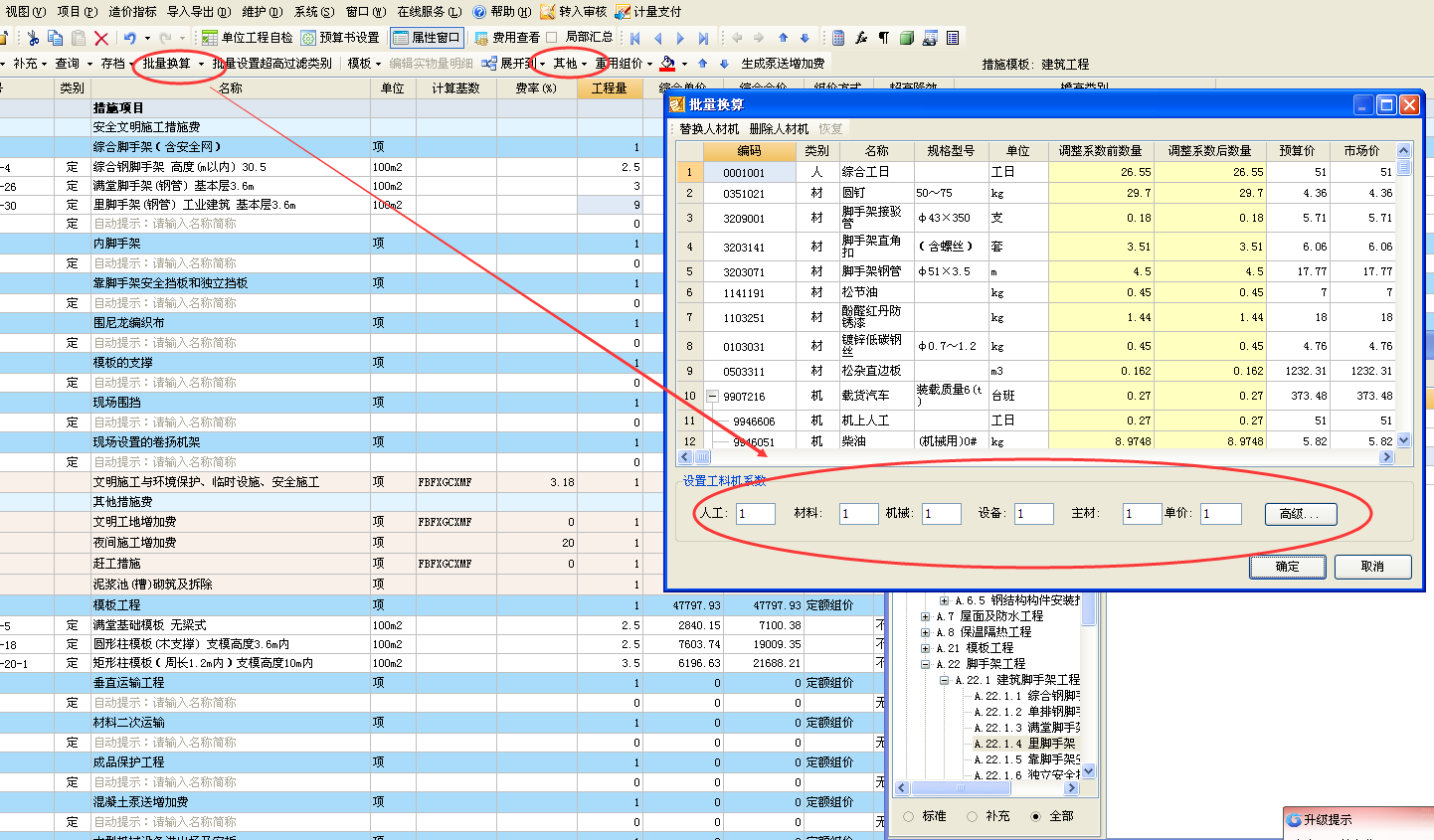This screenshot has height=840, width=1434.
Task: Click the red X delete icon
Action: (101, 38)
